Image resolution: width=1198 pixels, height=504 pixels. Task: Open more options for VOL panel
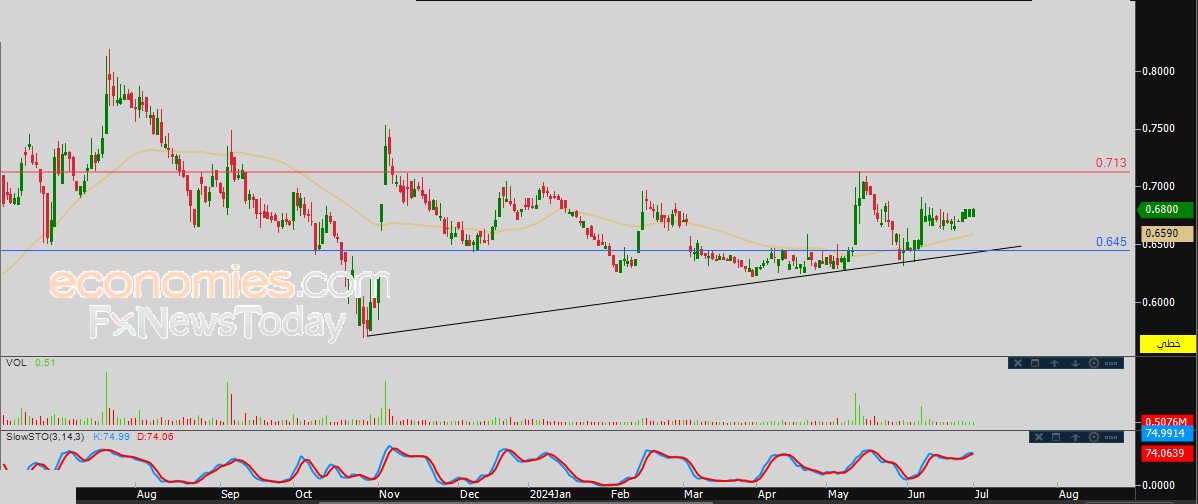(1111, 363)
